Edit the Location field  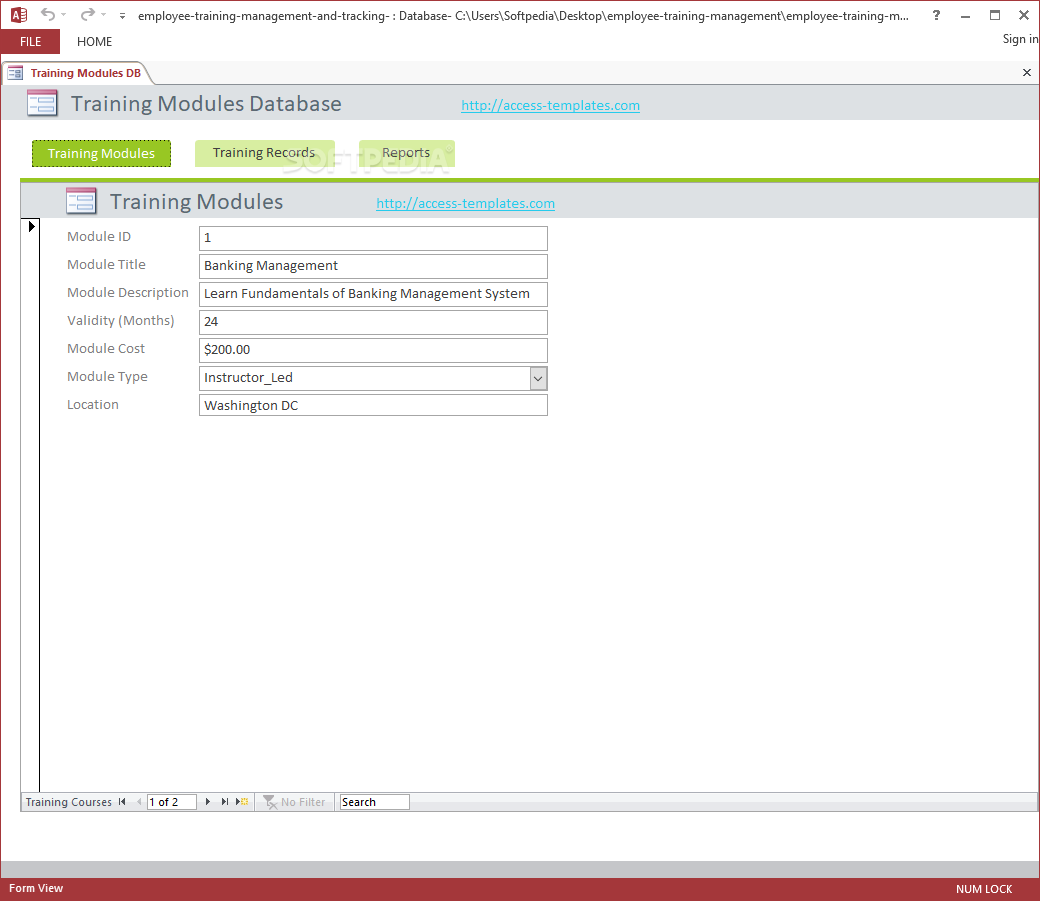373,405
